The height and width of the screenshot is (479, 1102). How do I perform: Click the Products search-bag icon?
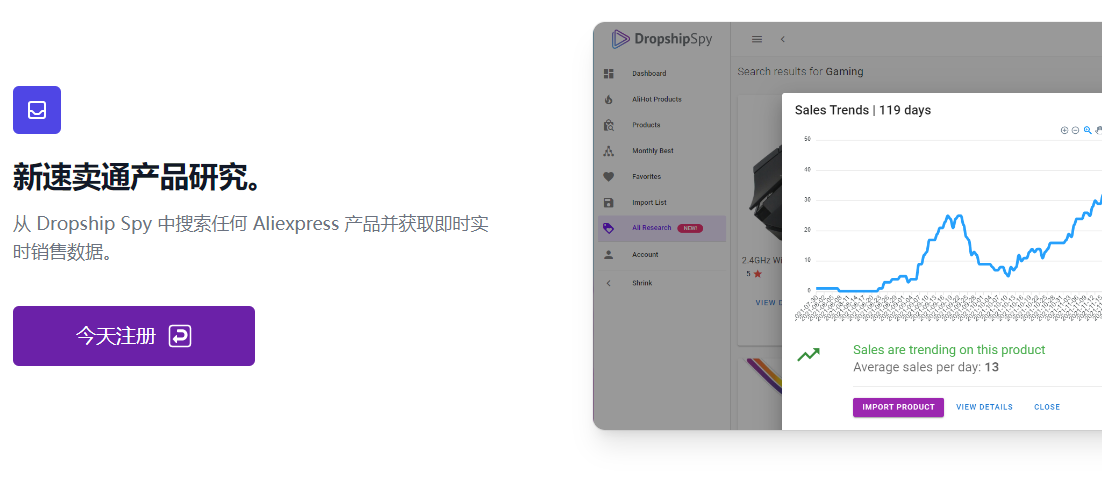[609, 125]
